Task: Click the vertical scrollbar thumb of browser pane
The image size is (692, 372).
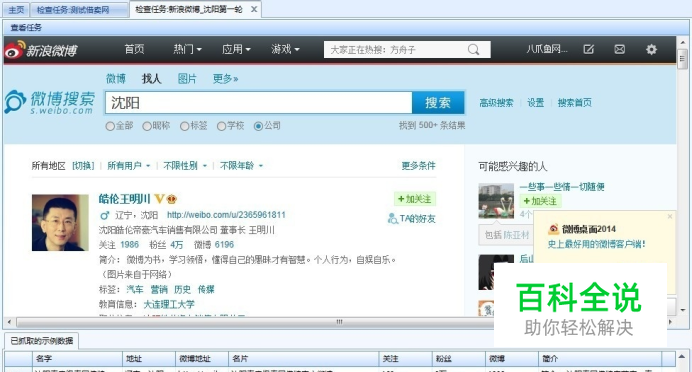Action: pyautogui.click(x=682, y=60)
